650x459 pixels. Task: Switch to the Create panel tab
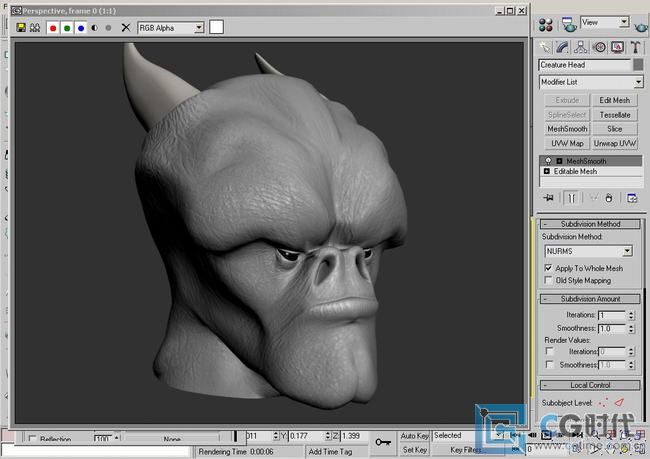(545, 47)
